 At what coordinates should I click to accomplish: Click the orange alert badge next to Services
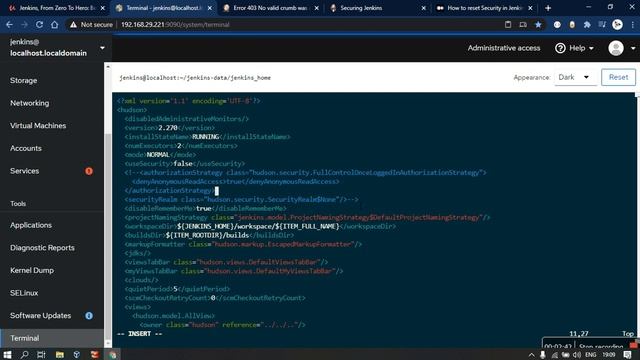[89, 171]
